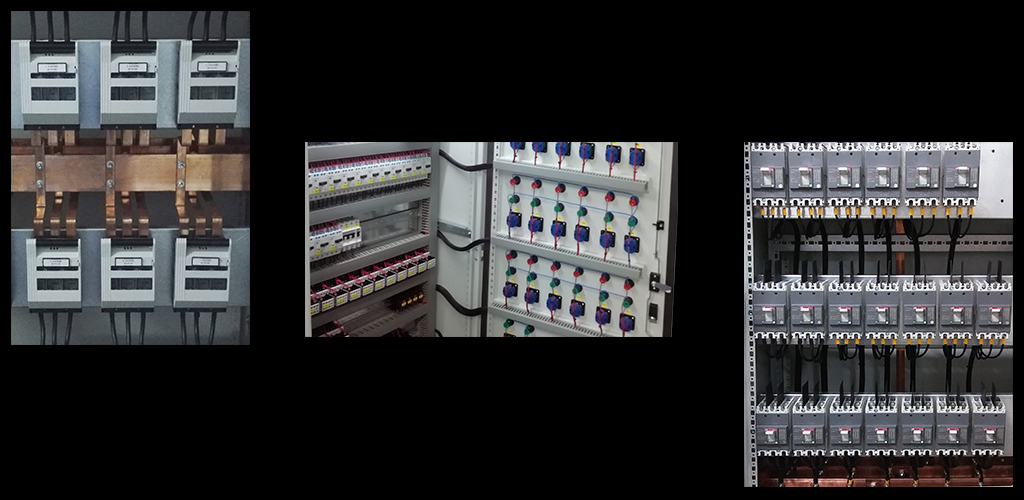Click the top-left green indicator lamp on door
This screenshot has height=500, width=1024.
click(515, 200)
